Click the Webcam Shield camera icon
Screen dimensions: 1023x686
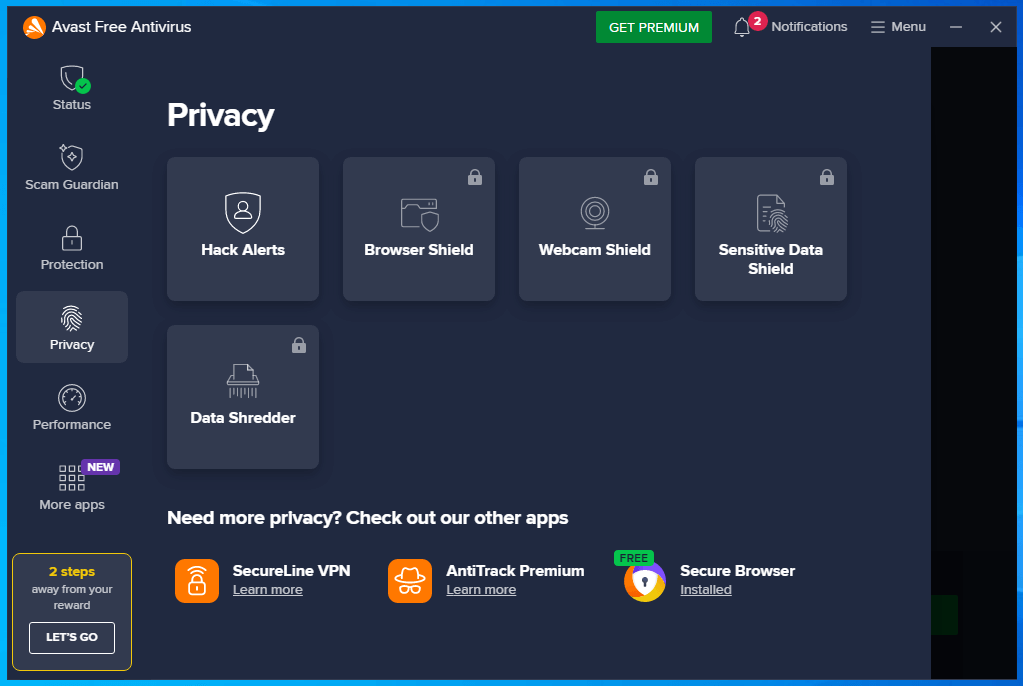(x=594, y=213)
